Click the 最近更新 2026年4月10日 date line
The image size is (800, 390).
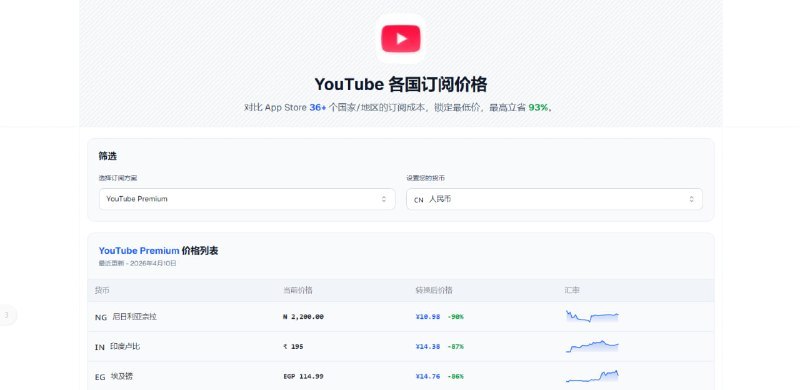click(x=138, y=263)
